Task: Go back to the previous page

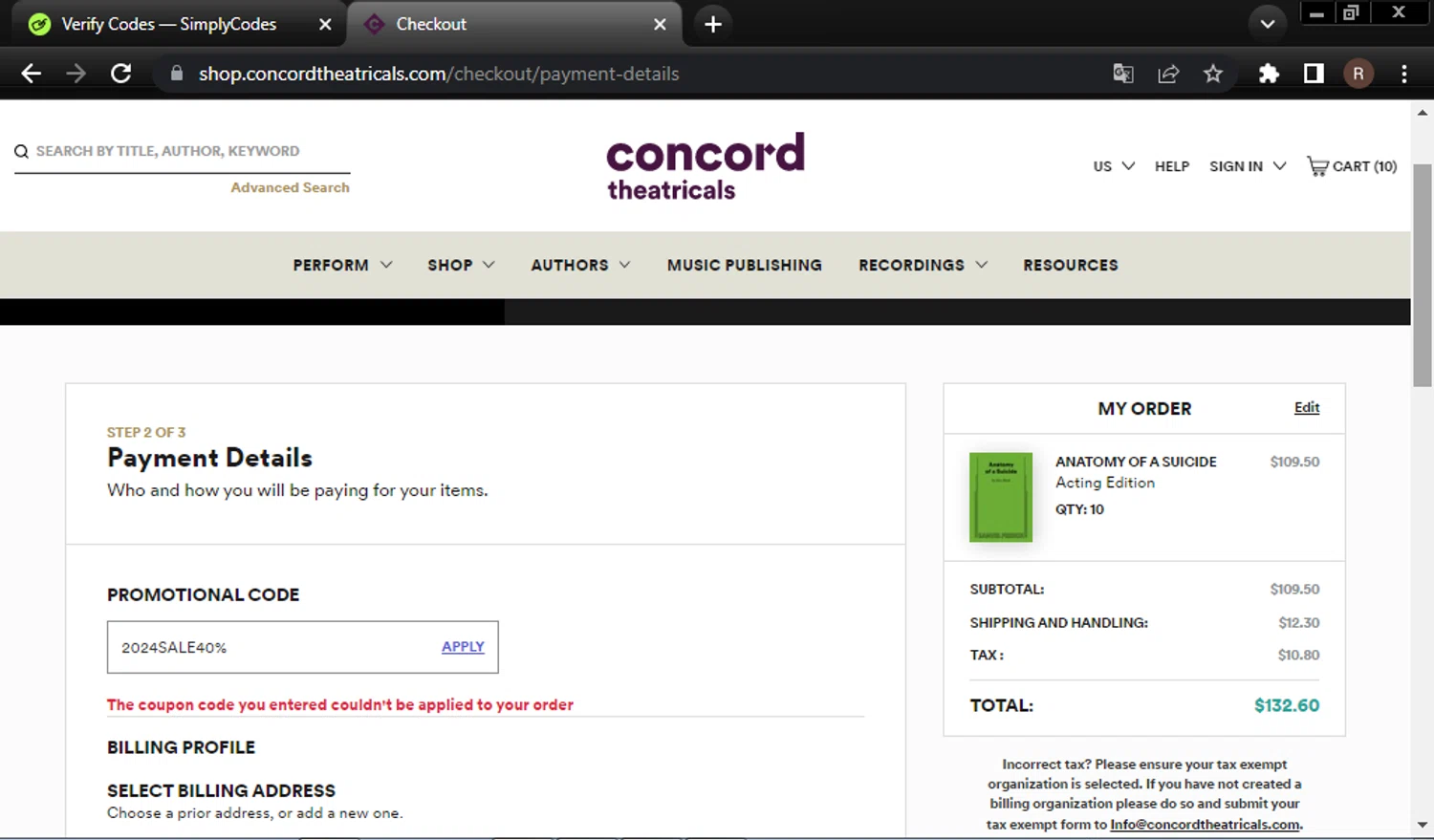Action: (31, 74)
